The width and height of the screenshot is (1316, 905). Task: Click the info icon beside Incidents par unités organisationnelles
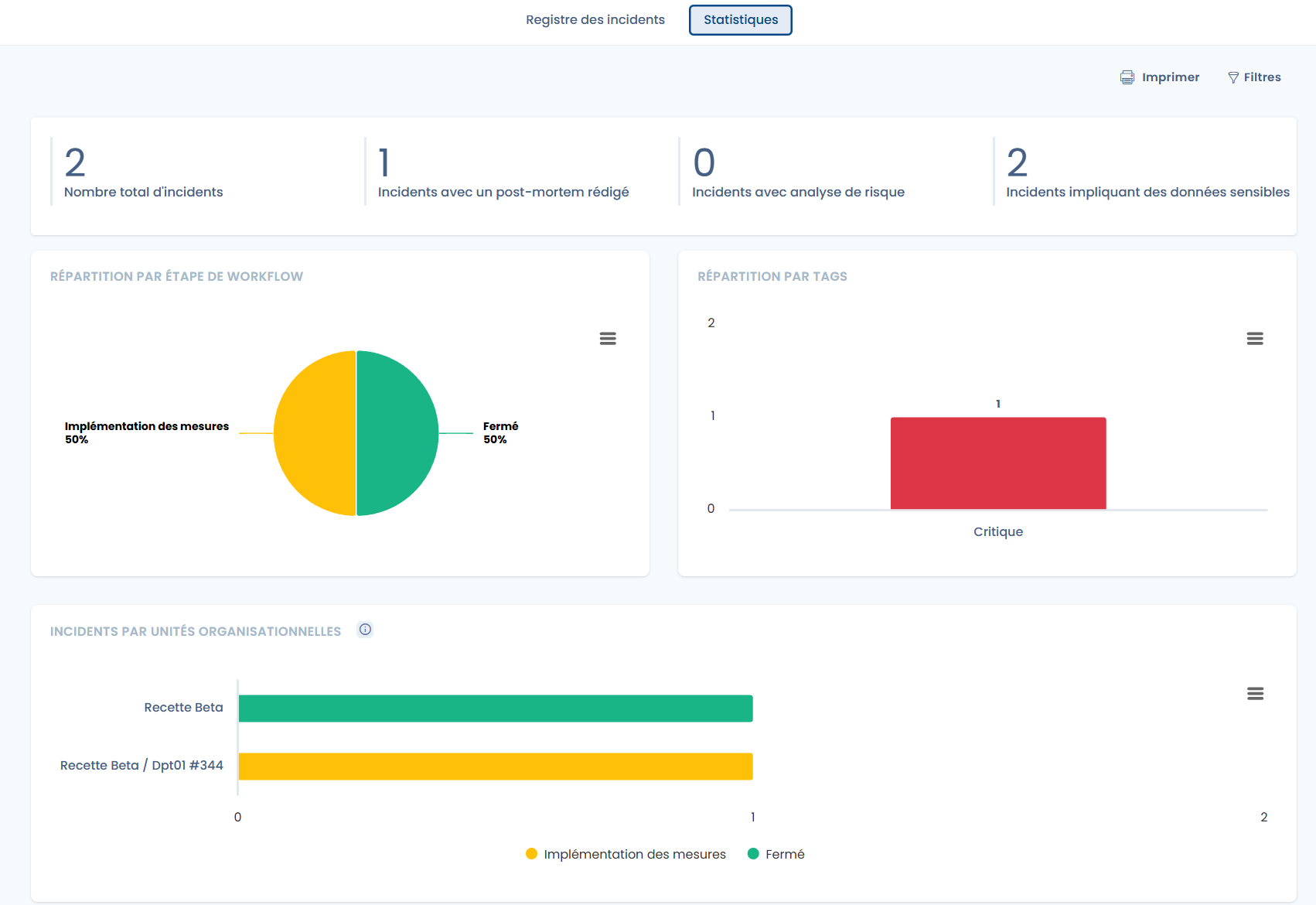click(365, 630)
